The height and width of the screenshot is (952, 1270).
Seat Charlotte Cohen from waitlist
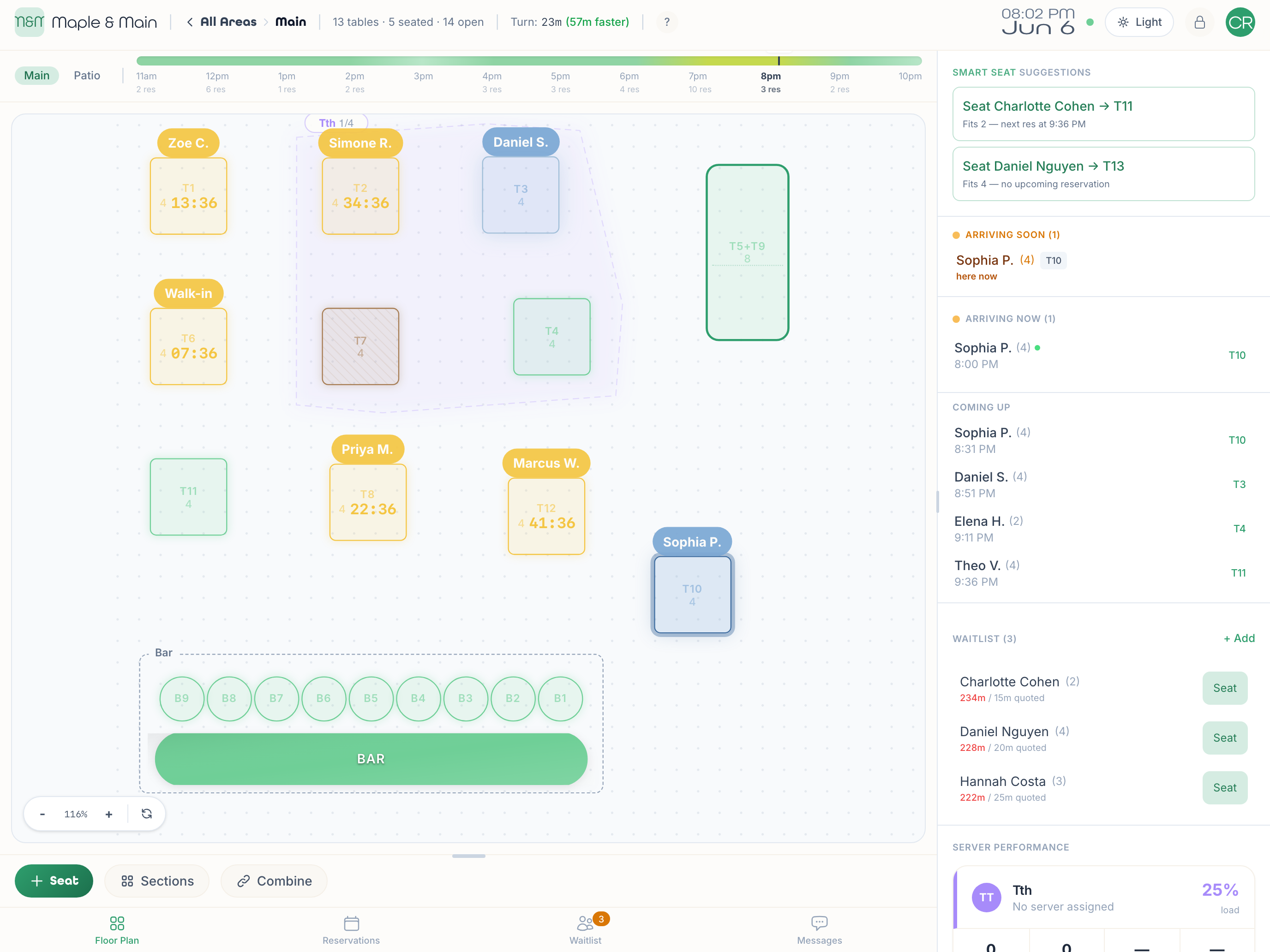1225,688
